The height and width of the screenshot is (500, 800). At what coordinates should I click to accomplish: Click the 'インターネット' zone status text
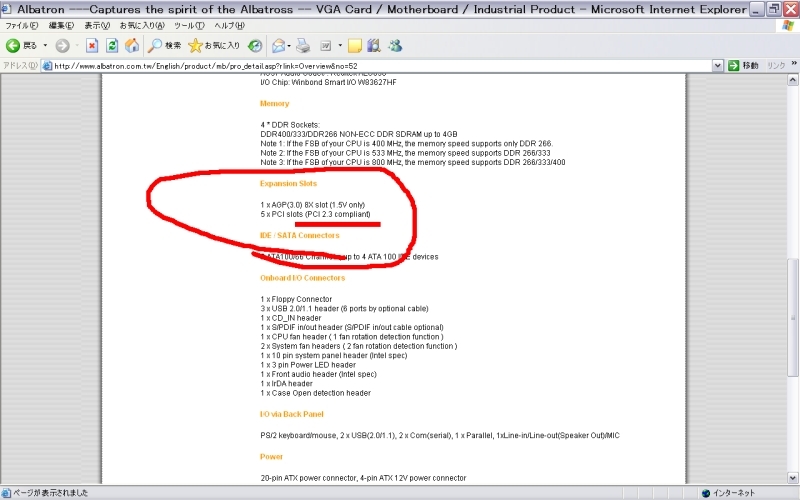[x=733, y=493]
